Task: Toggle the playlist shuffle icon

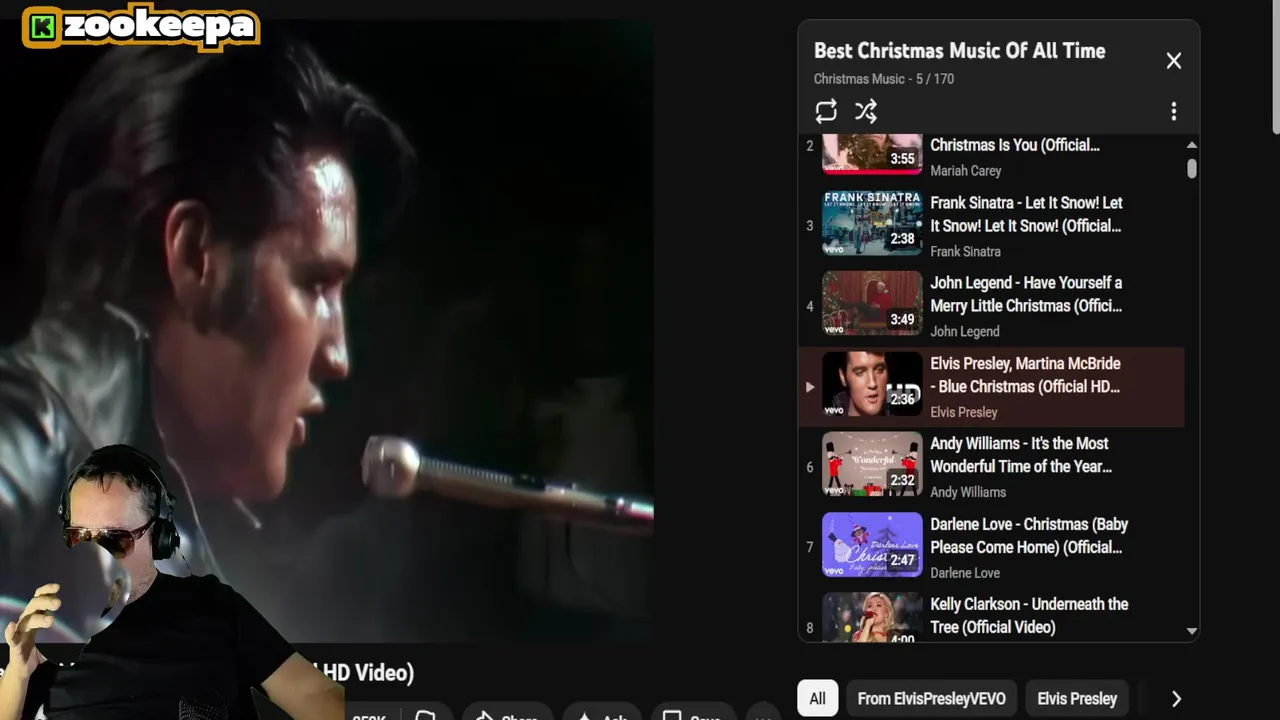Action: tap(866, 111)
